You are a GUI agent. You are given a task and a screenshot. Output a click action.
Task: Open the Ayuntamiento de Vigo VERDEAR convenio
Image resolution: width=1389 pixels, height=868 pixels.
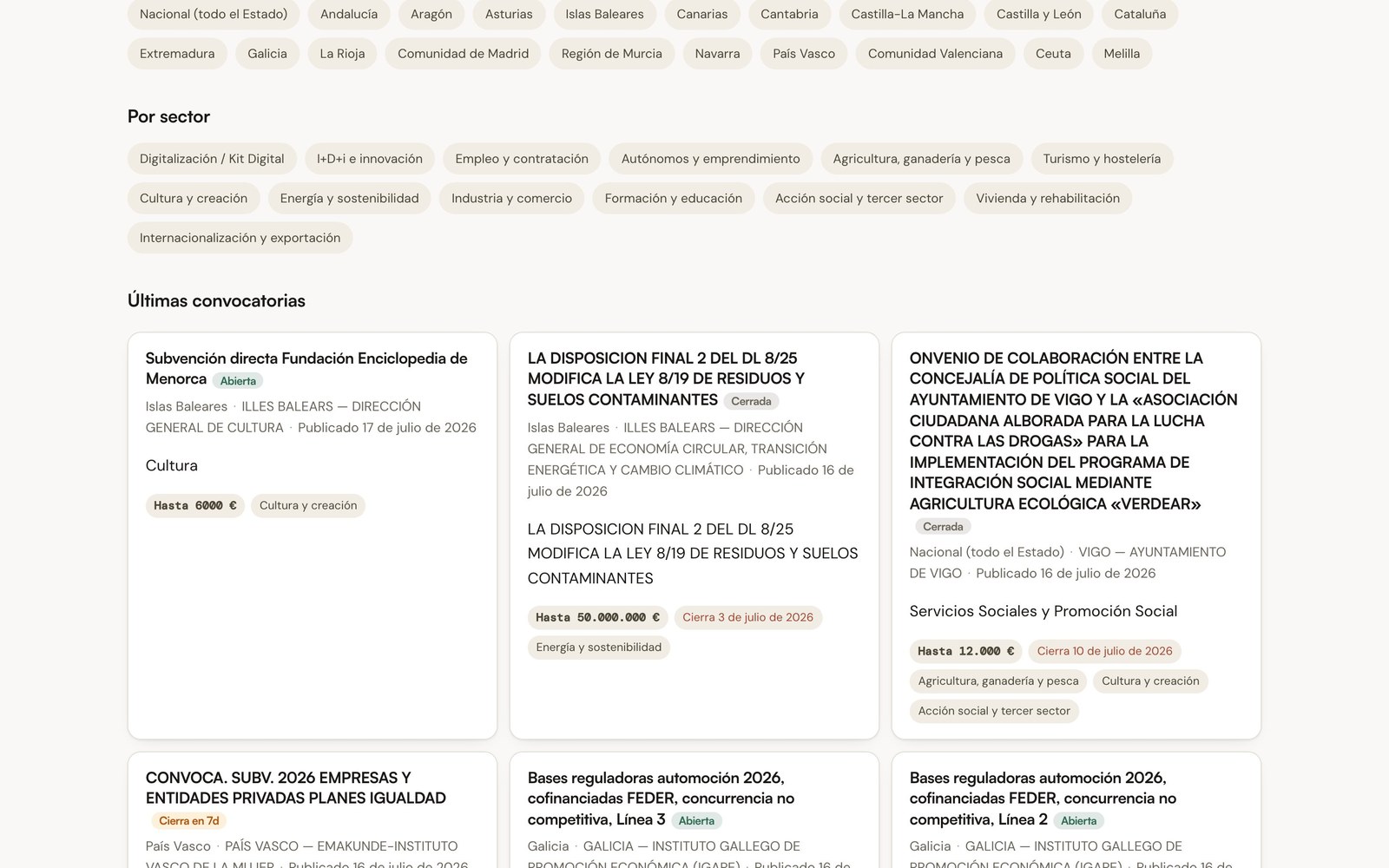click(x=1074, y=431)
